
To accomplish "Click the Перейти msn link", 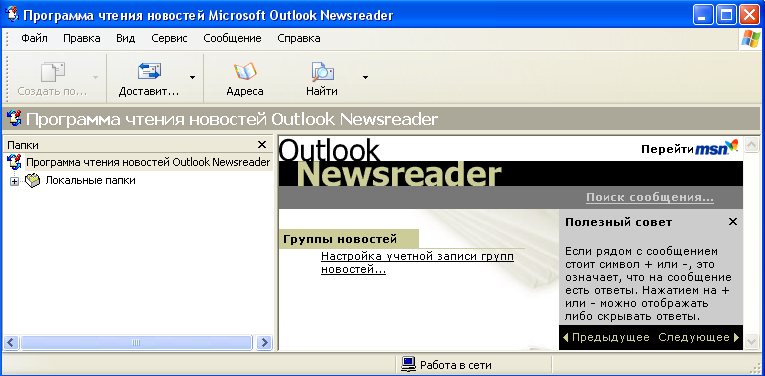I will click(689, 148).
